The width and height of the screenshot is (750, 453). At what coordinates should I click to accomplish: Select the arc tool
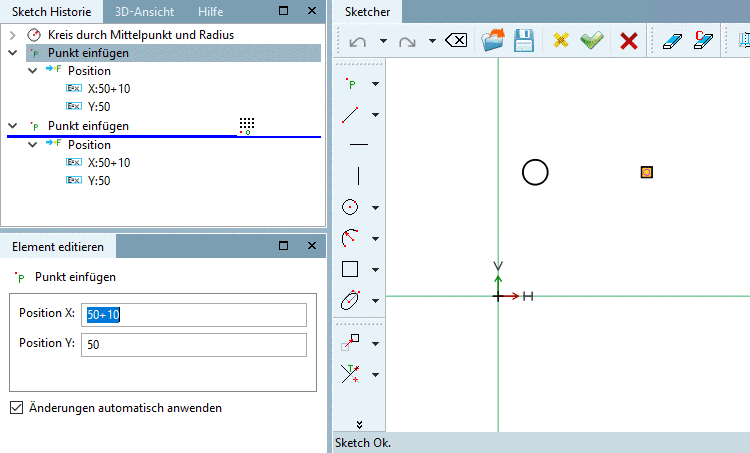[x=350, y=238]
